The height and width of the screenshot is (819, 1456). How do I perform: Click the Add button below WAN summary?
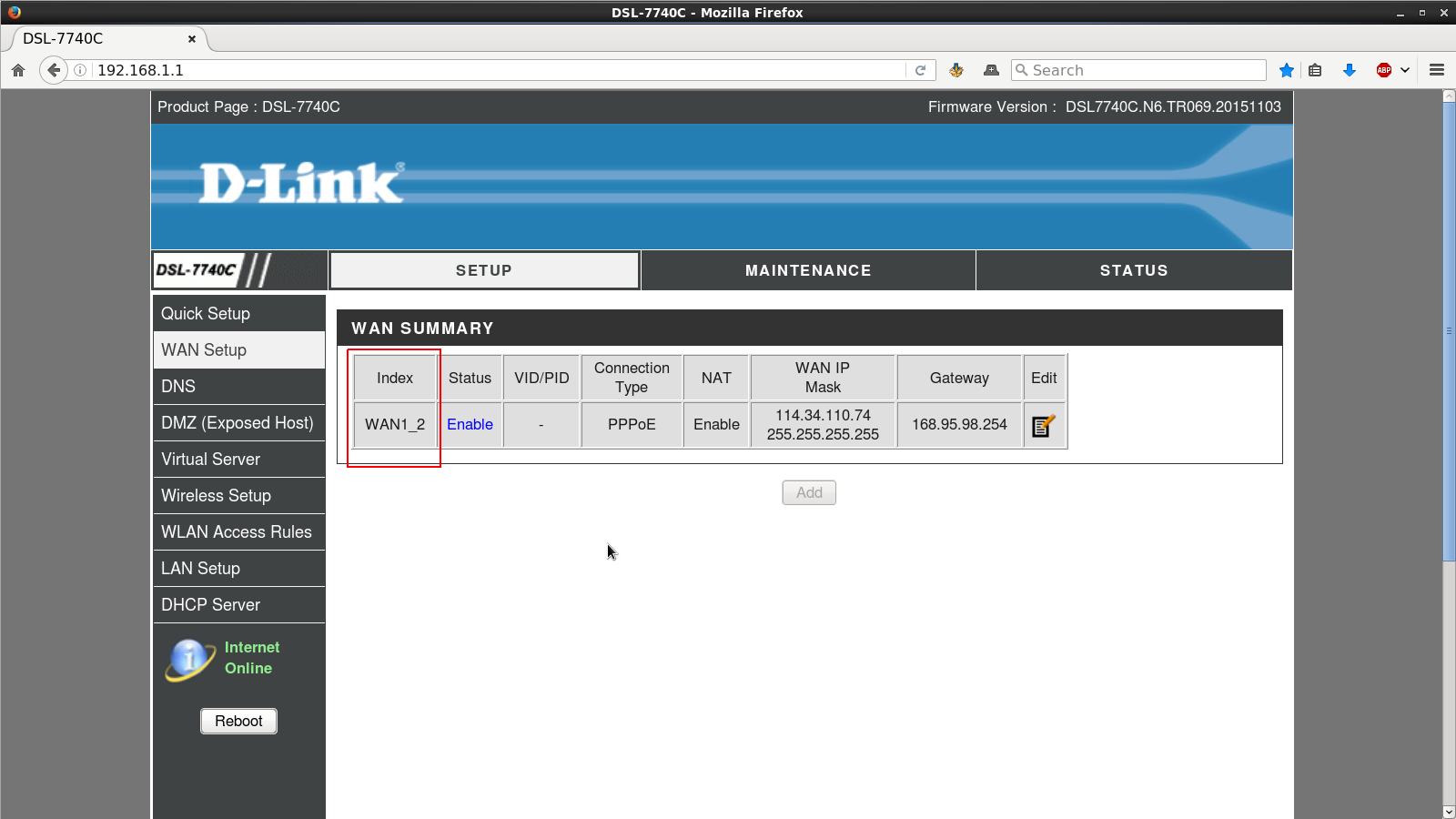tap(809, 492)
